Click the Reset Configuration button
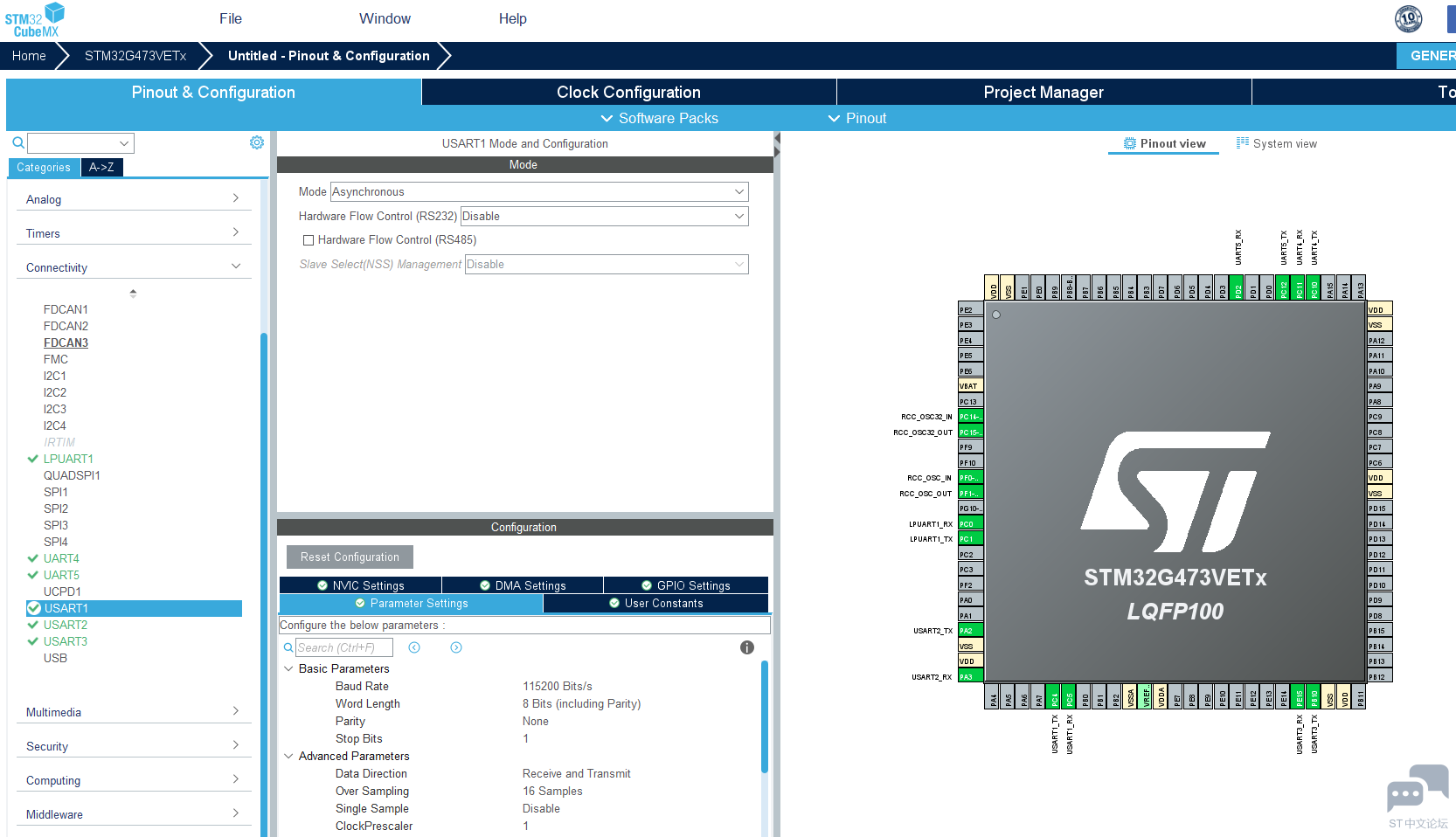1456x837 pixels. coord(350,557)
